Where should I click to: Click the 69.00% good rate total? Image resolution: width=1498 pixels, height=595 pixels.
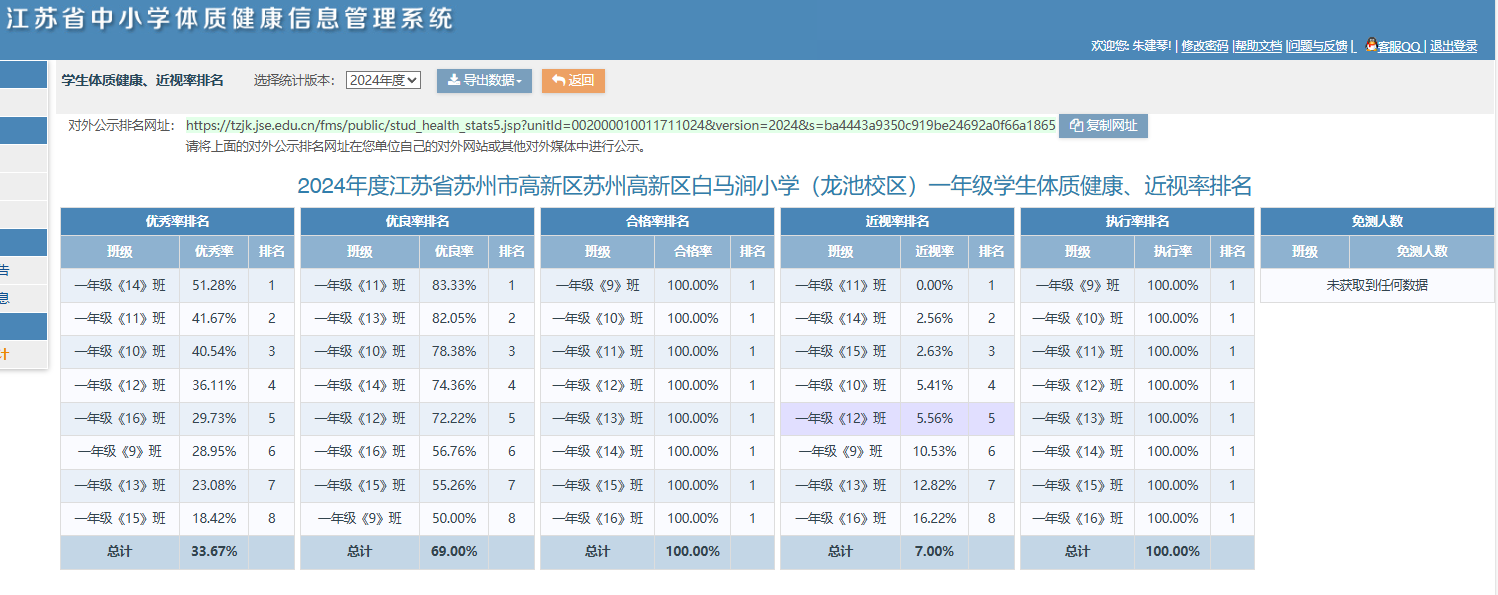coord(454,551)
